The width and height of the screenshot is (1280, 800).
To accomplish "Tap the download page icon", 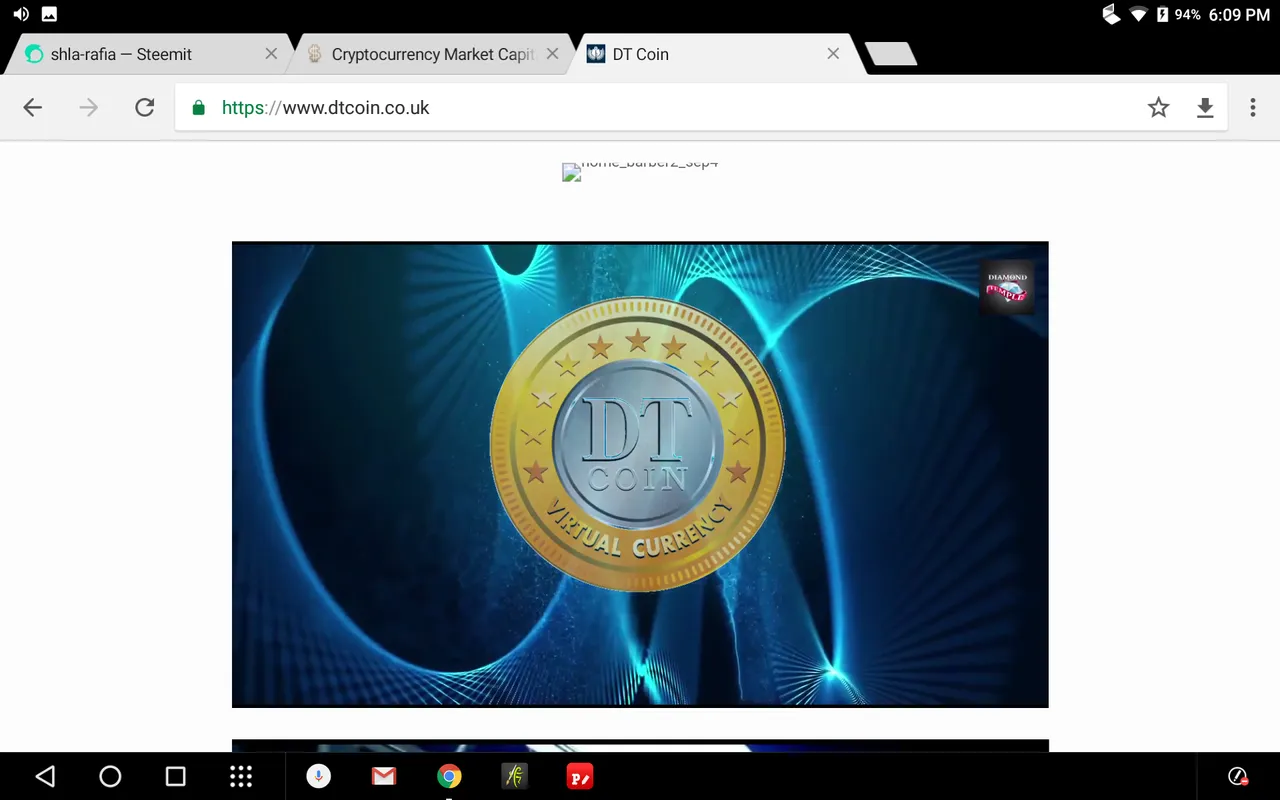I will coord(1205,108).
